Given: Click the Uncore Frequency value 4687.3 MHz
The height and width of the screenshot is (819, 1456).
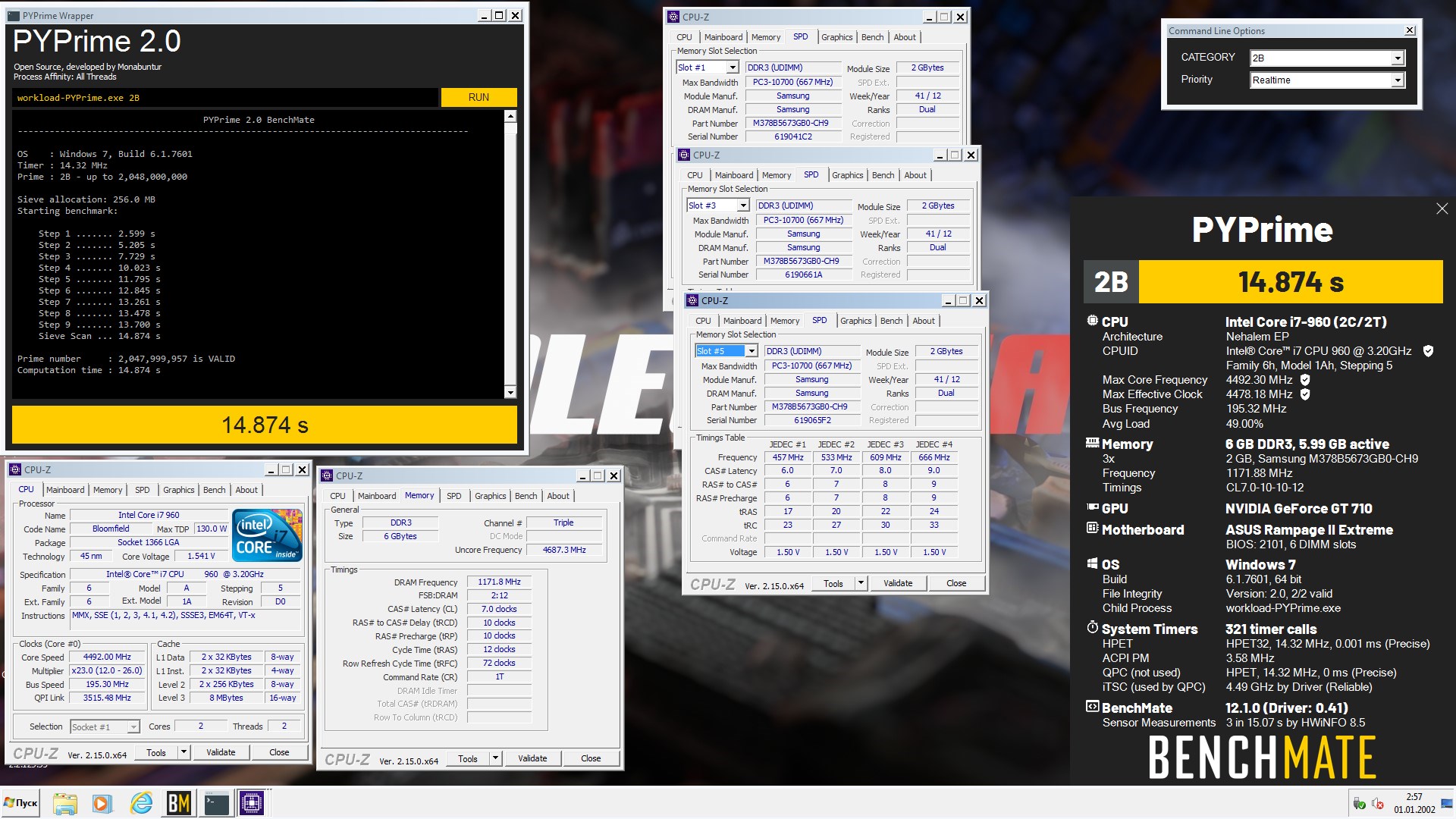Looking at the screenshot, I should click(564, 550).
